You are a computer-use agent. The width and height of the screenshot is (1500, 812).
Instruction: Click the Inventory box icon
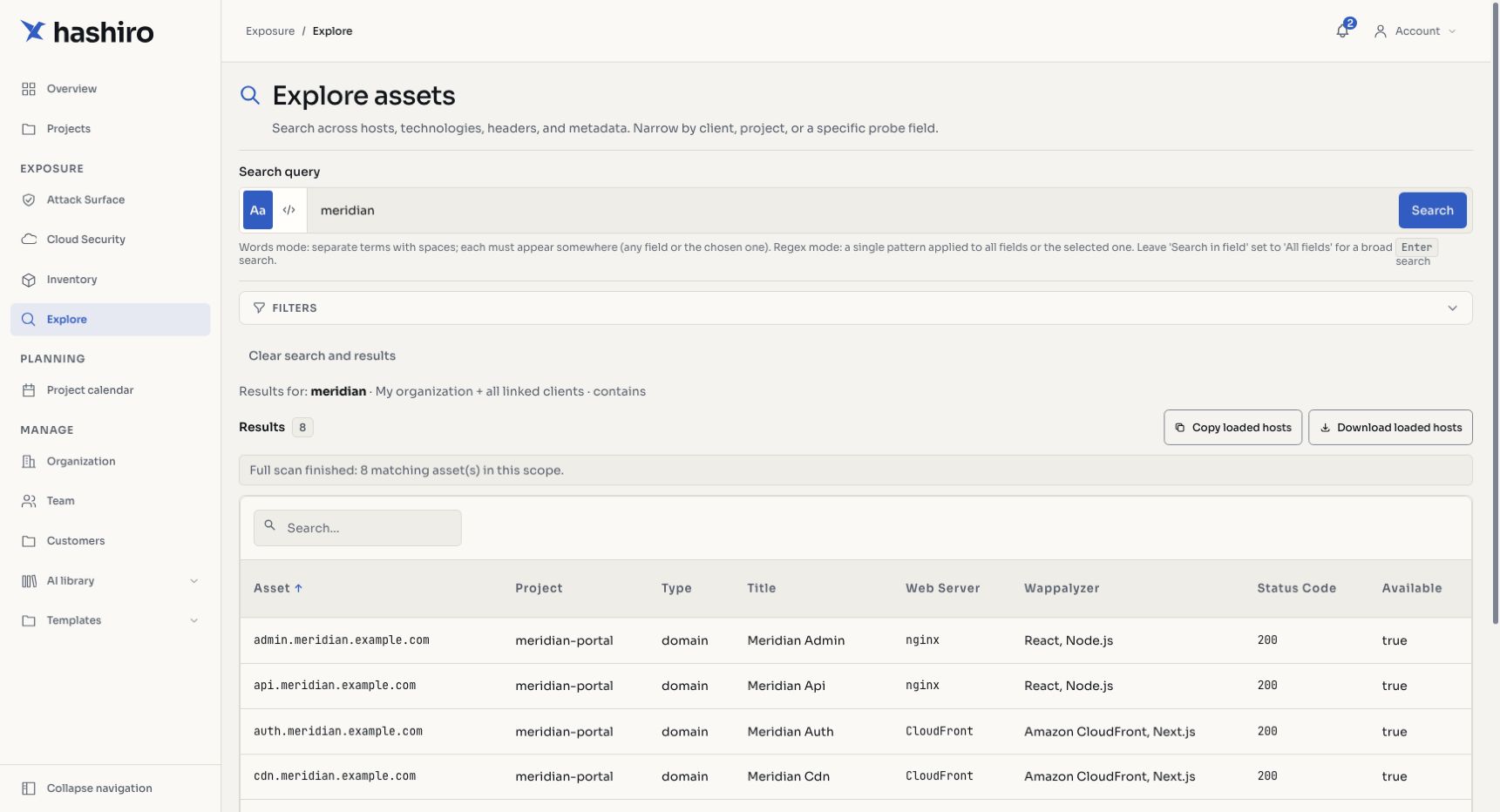pyautogui.click(x=29, y=280)
